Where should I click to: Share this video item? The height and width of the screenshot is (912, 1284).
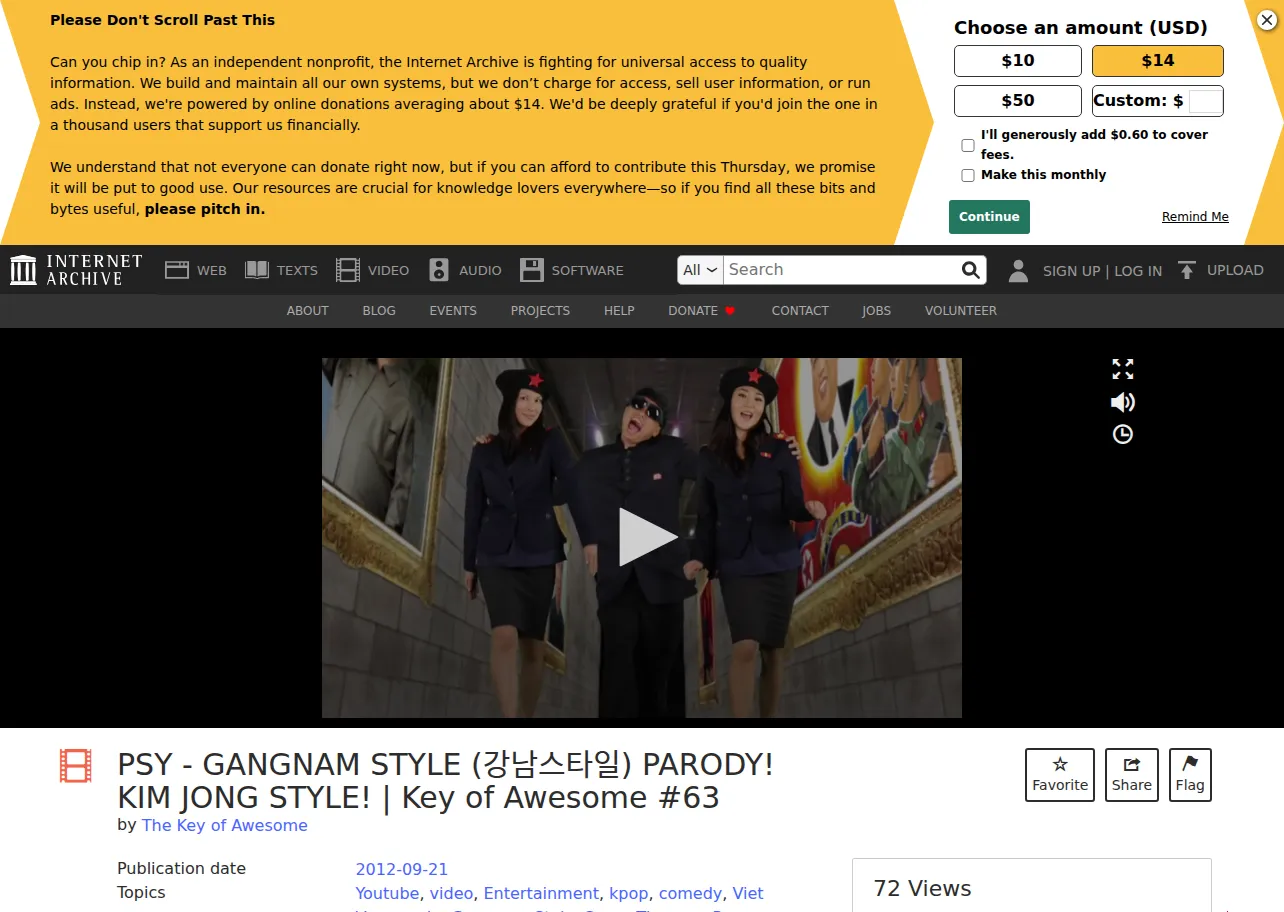coord(1132,775)
